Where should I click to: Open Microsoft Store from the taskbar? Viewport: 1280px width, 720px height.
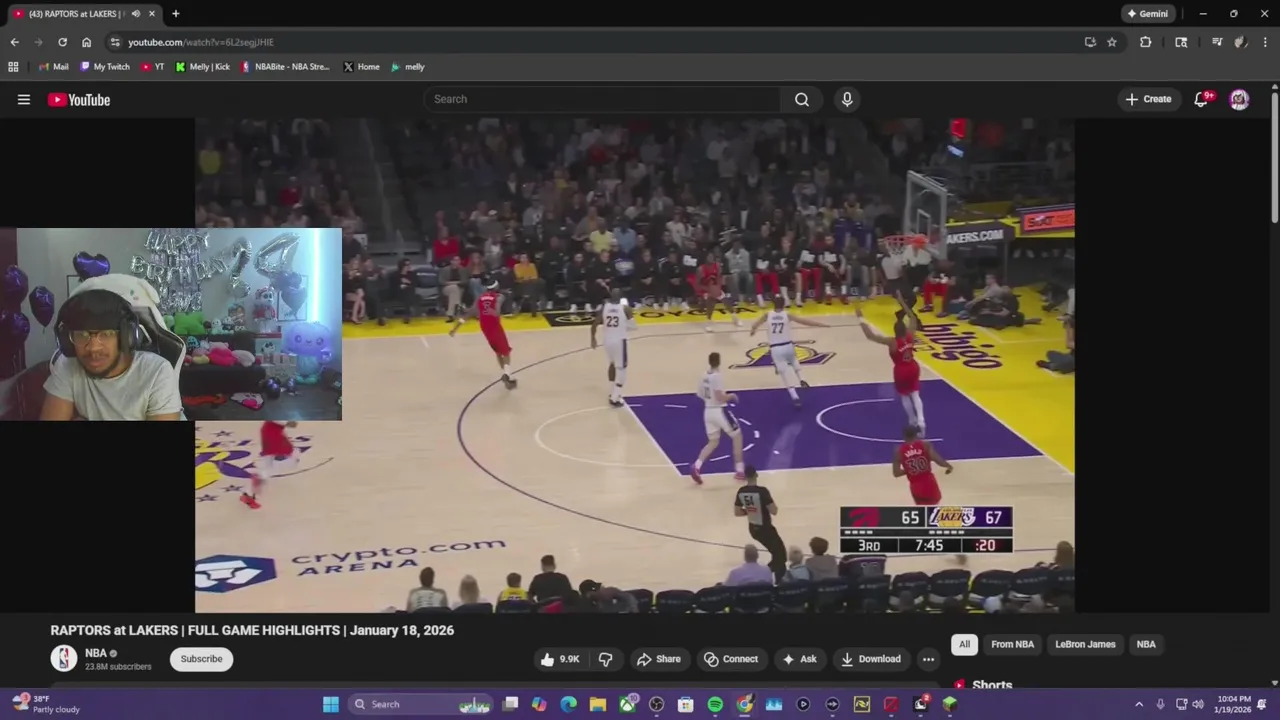click(x=686, y=704)
